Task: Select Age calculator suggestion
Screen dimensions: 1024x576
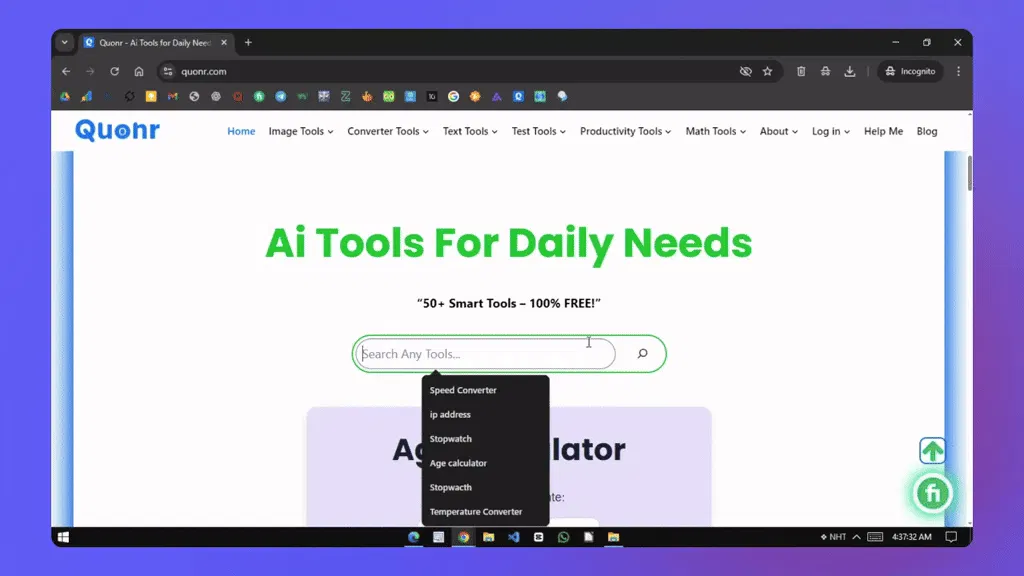Action: (485, 462)
